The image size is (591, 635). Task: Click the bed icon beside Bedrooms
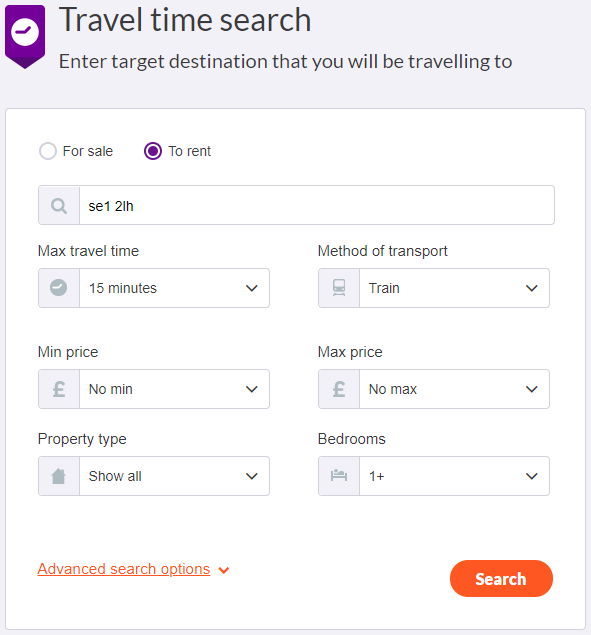pyautogui.click(x=339, y=475)
